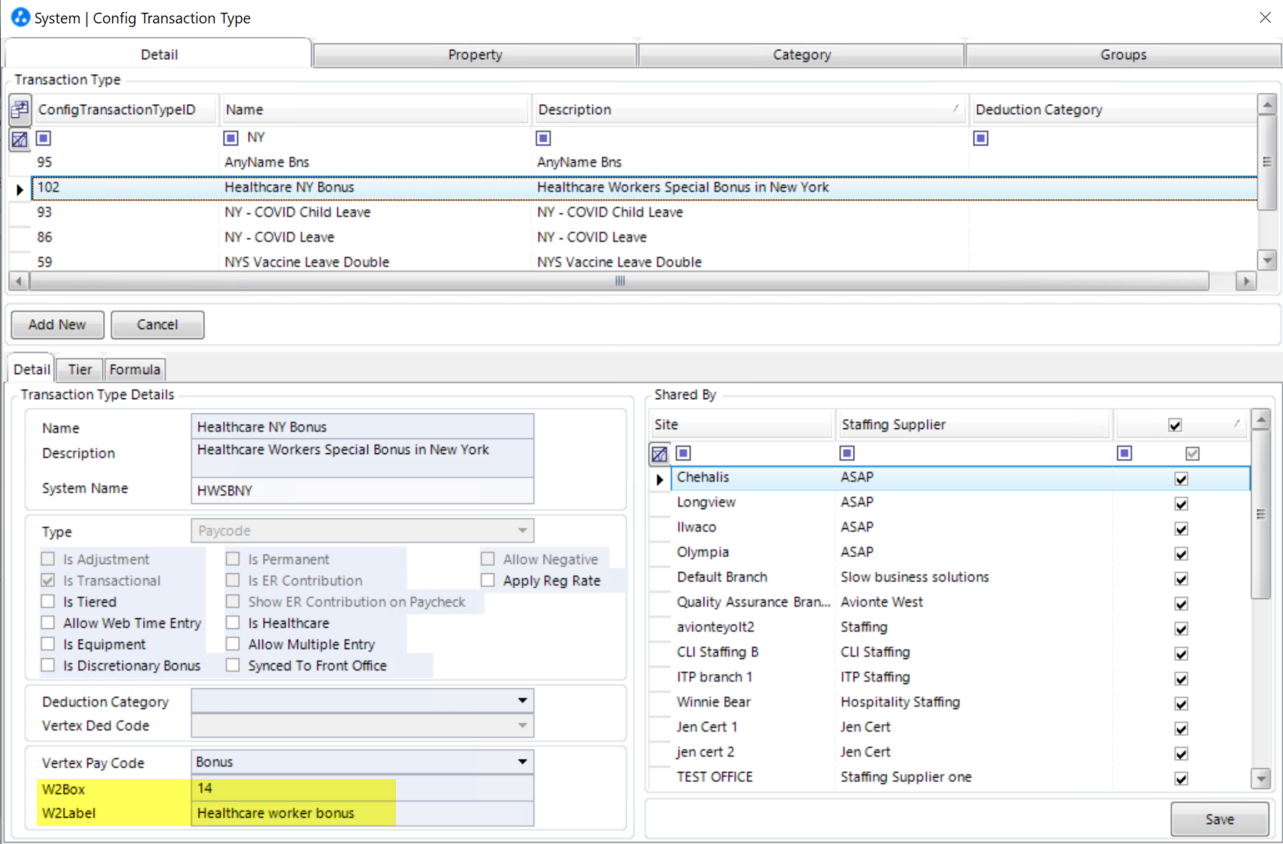Toggle the Is Tiered checkbox

click(48, 602)
